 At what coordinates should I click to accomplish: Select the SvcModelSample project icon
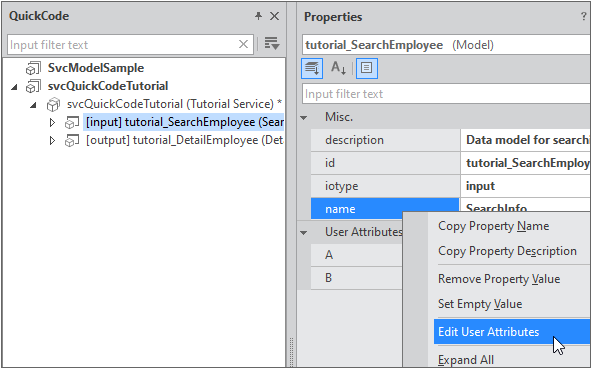coord(33,68)
